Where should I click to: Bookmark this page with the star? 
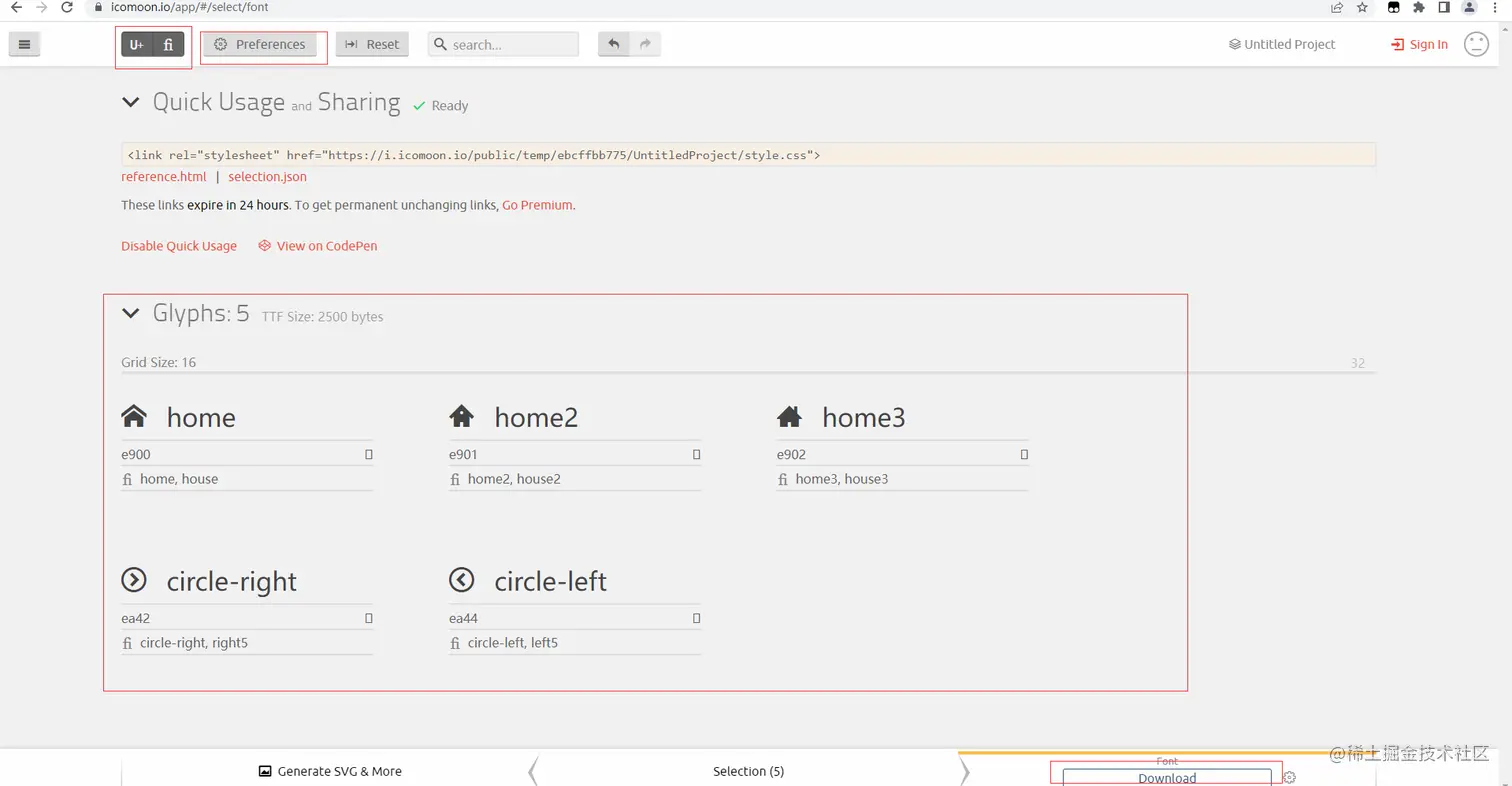[1362, 7]
